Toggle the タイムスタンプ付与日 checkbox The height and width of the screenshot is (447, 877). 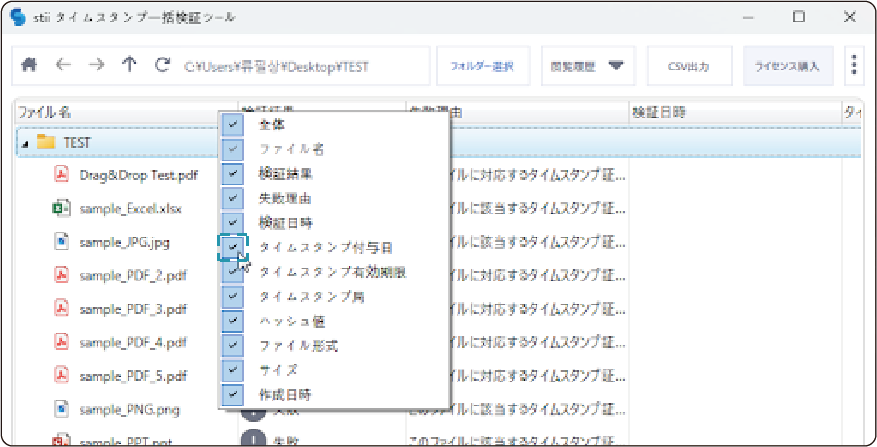coord(233,246)
